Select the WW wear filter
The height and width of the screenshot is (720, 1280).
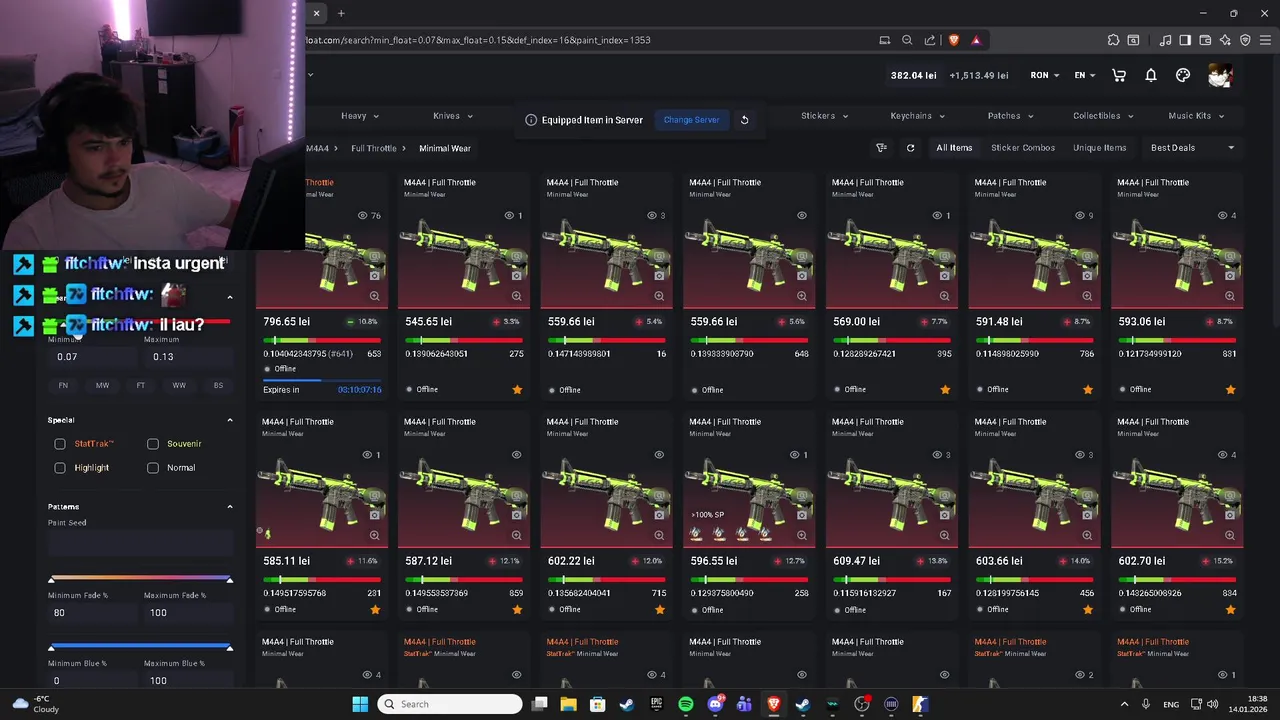[179, 385]
